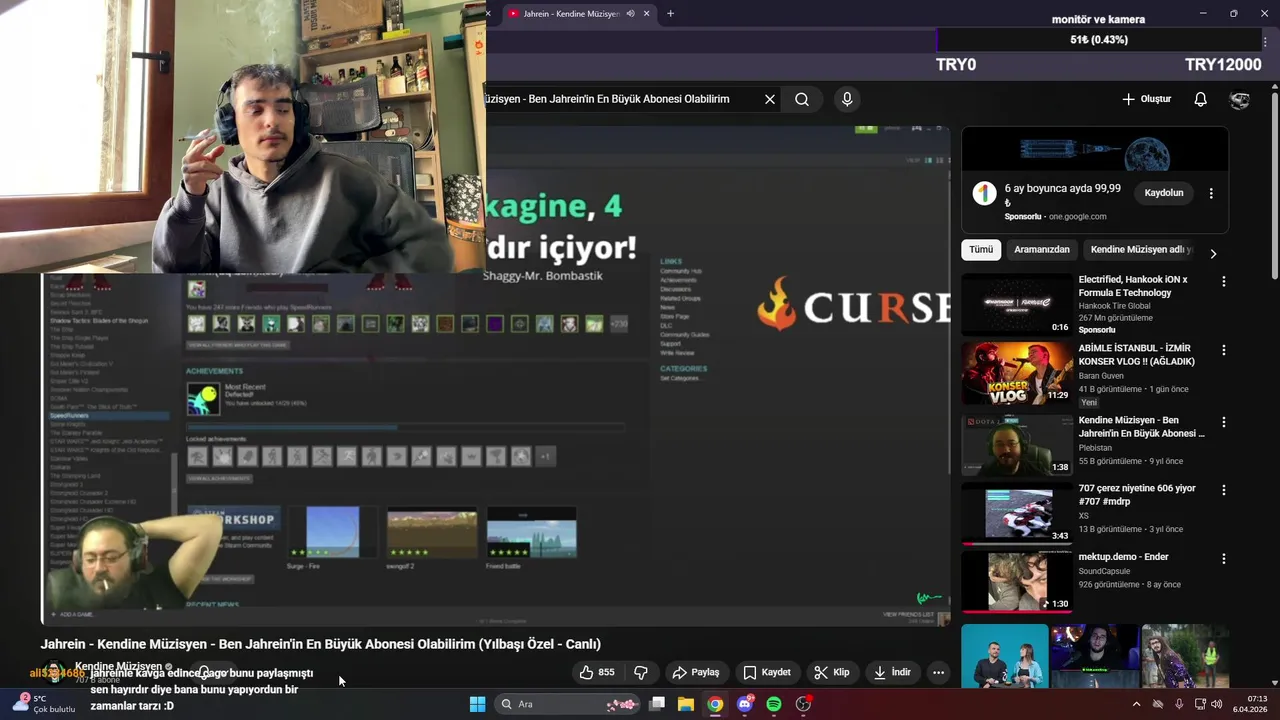Open 707 çerez niyetine video thumbnail
Image resolution: width=1280 pixels, height=720 pixels.
[1017, 513]
